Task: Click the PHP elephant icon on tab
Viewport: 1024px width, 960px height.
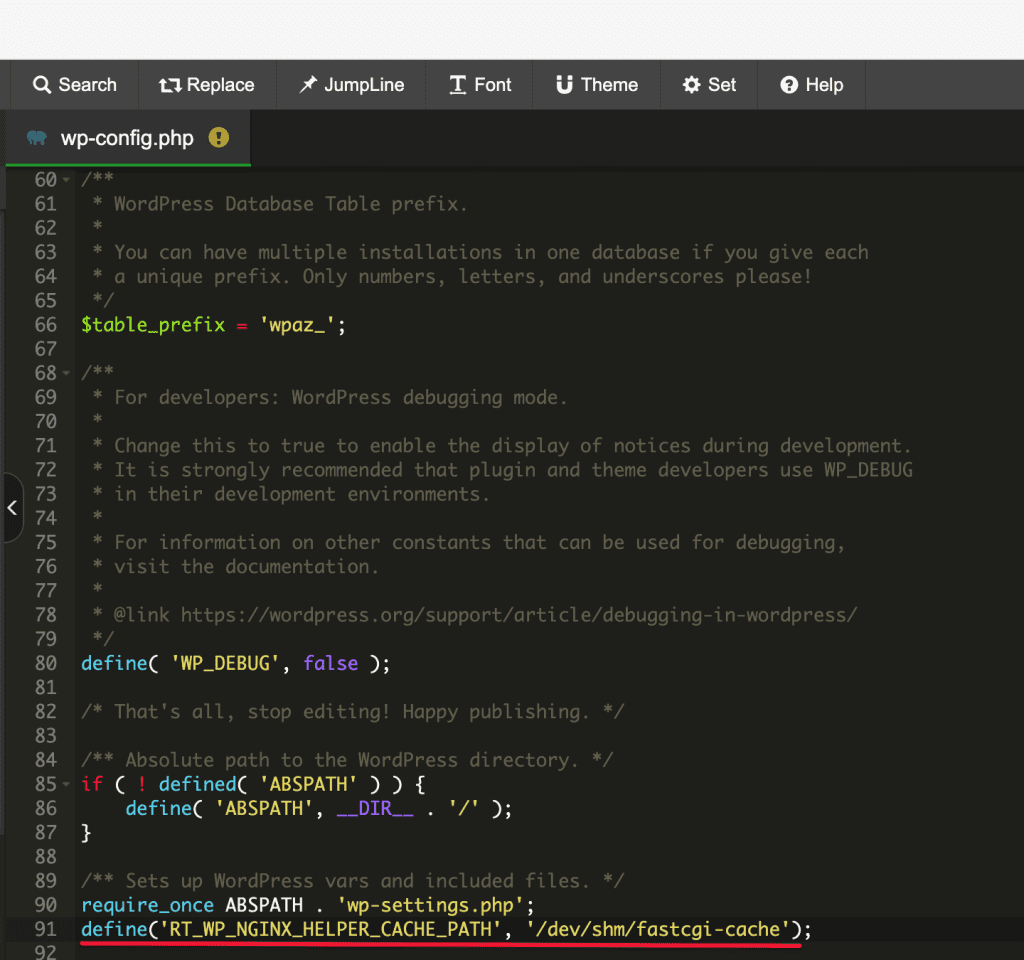Action: 37,138
